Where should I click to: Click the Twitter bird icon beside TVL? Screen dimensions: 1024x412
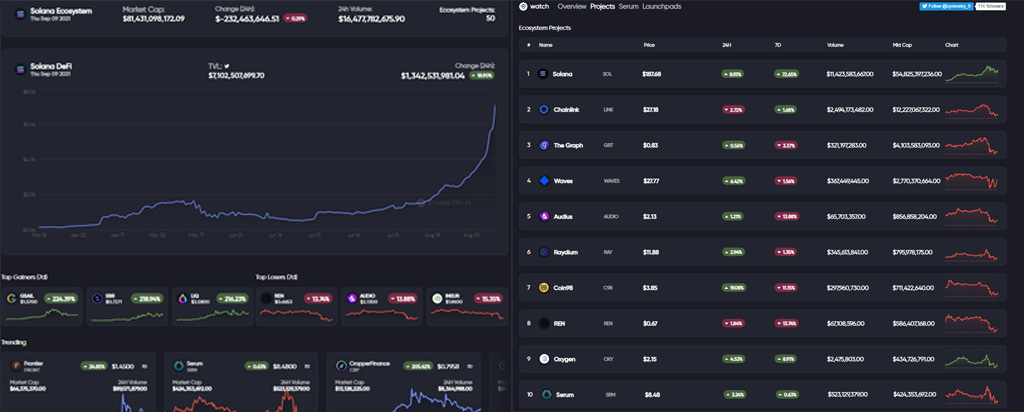coord(227,66)
